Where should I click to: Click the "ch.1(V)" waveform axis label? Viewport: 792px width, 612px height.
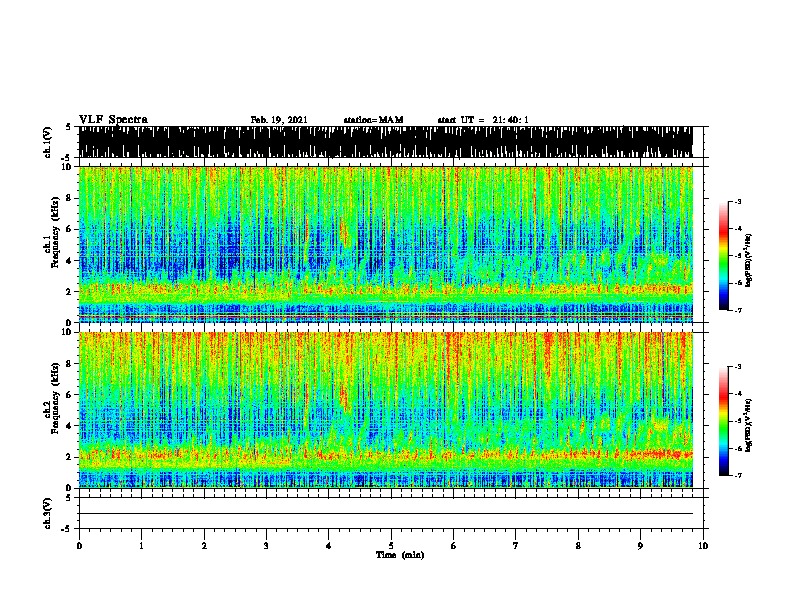pyautogui.click(x=47, y=142)
